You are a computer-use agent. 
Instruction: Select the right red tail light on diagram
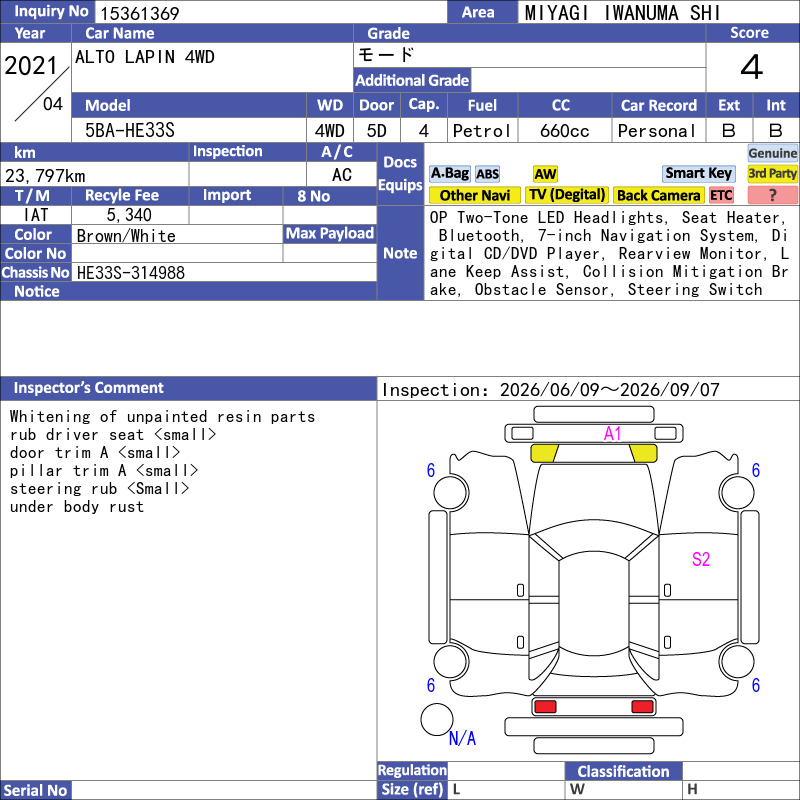pyautogui.click(x=642, y=707)
